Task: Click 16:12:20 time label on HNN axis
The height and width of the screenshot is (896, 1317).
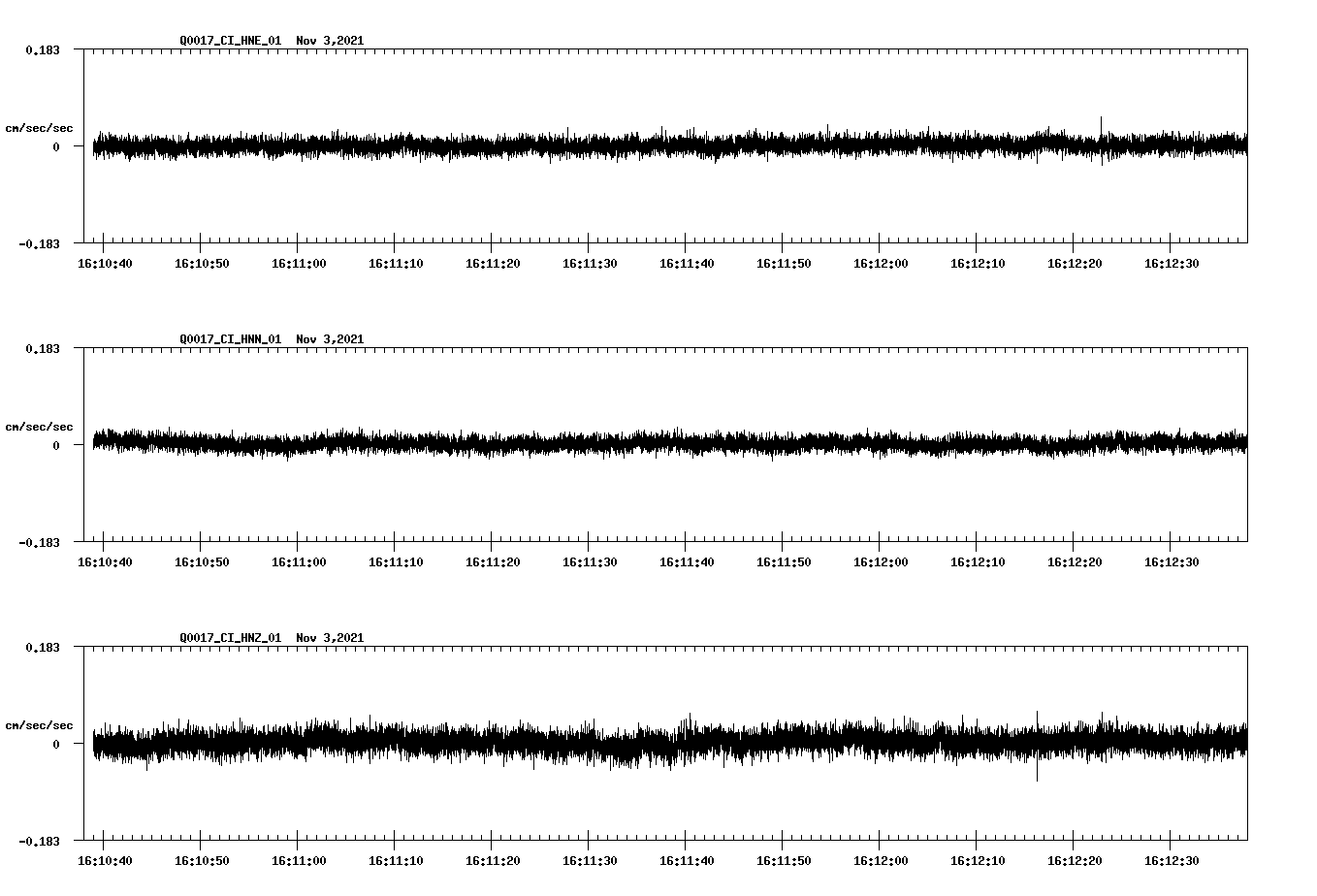Action: pyautogui.click(x=1075, y=562)
